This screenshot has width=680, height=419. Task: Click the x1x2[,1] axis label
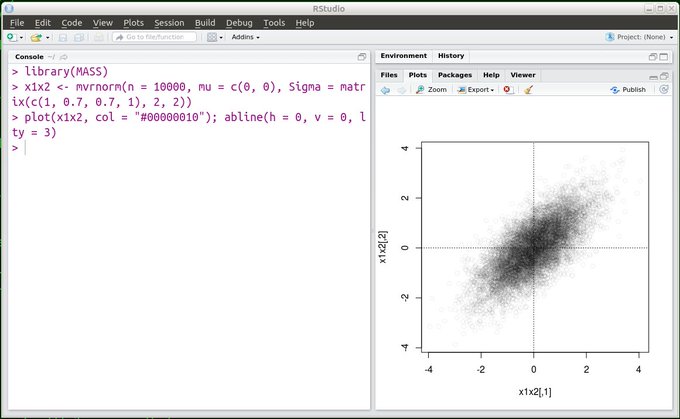(x=535, y=392)
